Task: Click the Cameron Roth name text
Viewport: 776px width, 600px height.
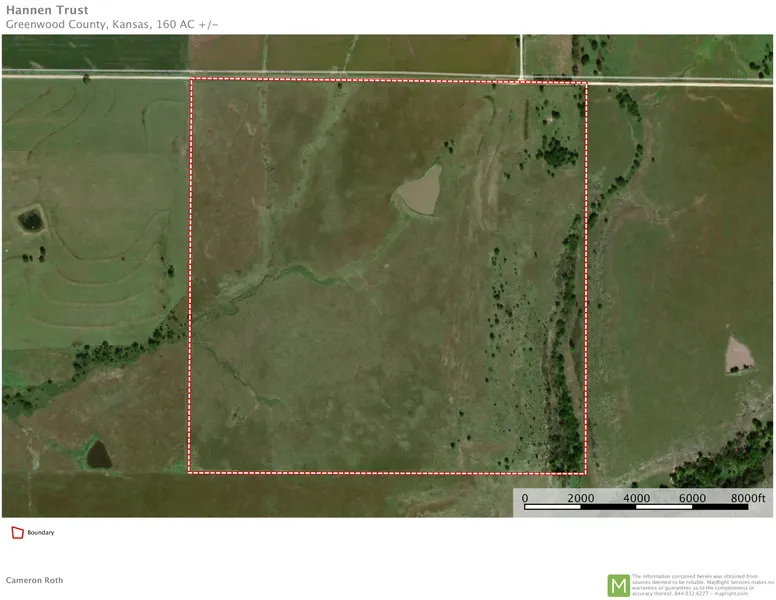Action: coord(36,580)
